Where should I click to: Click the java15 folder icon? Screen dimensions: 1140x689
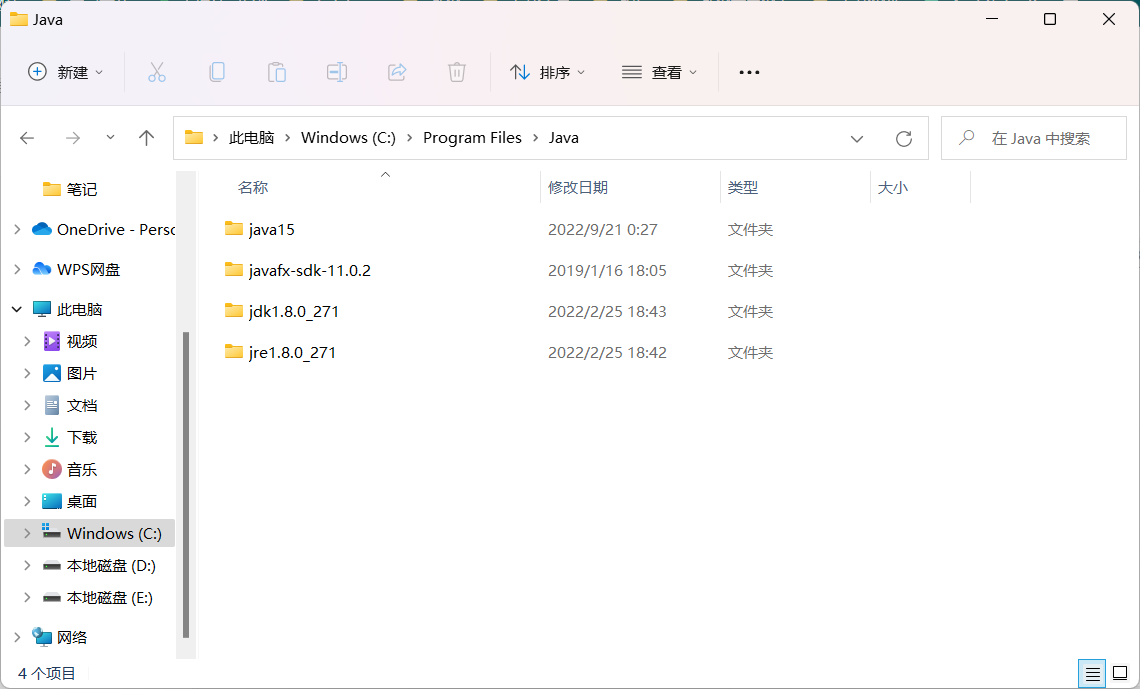point(233,229)
